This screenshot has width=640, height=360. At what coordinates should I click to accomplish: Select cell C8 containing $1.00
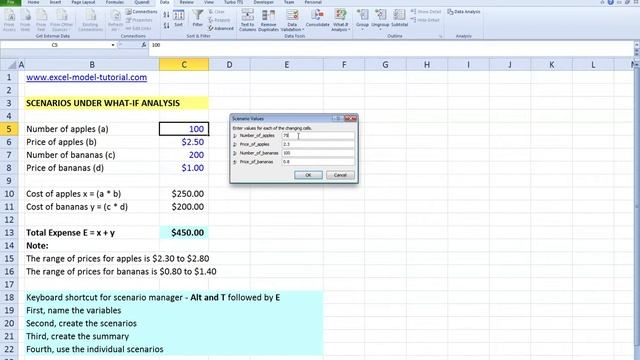pyautogui.click(x=184, y=168)
